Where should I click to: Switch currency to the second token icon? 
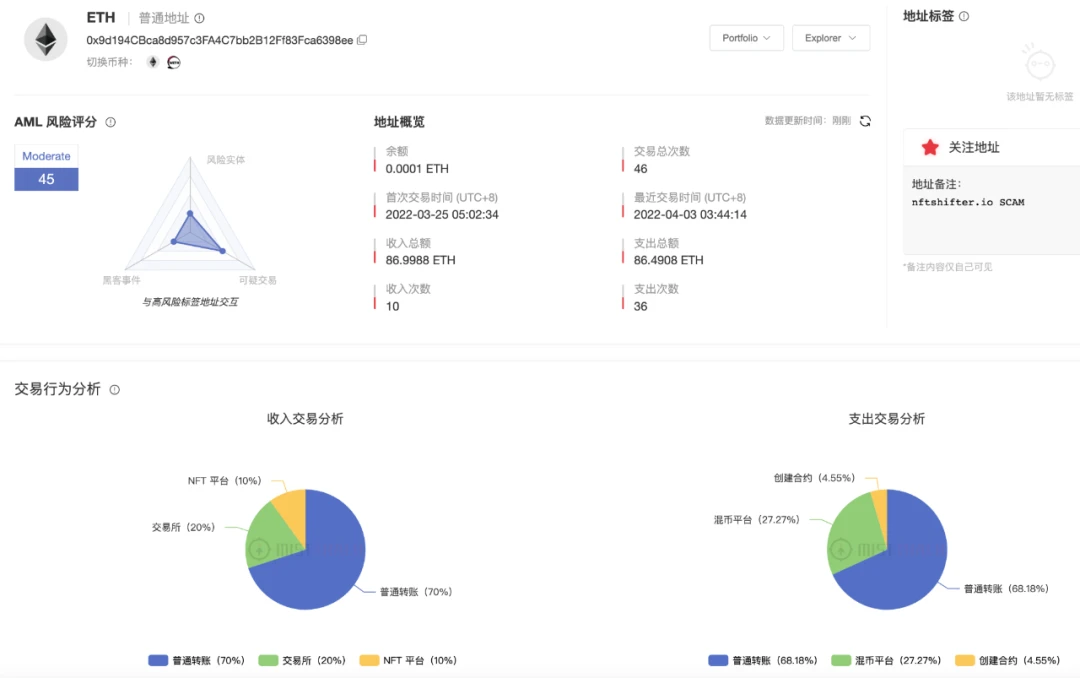coord(174,62)
